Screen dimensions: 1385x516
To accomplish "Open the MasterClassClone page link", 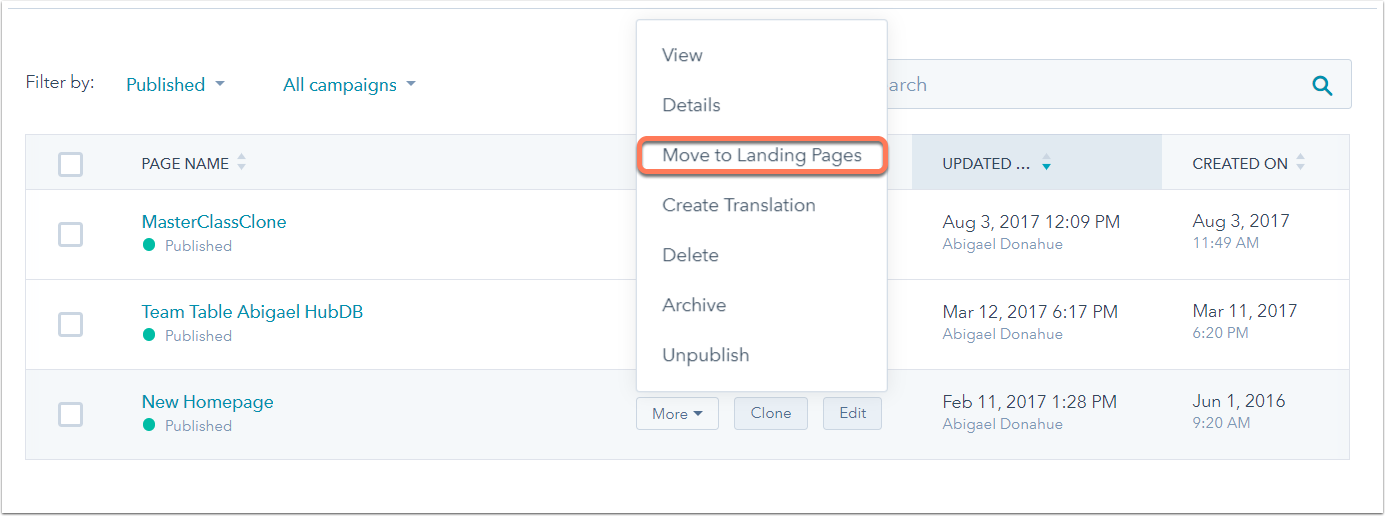I will click(214, 222).
